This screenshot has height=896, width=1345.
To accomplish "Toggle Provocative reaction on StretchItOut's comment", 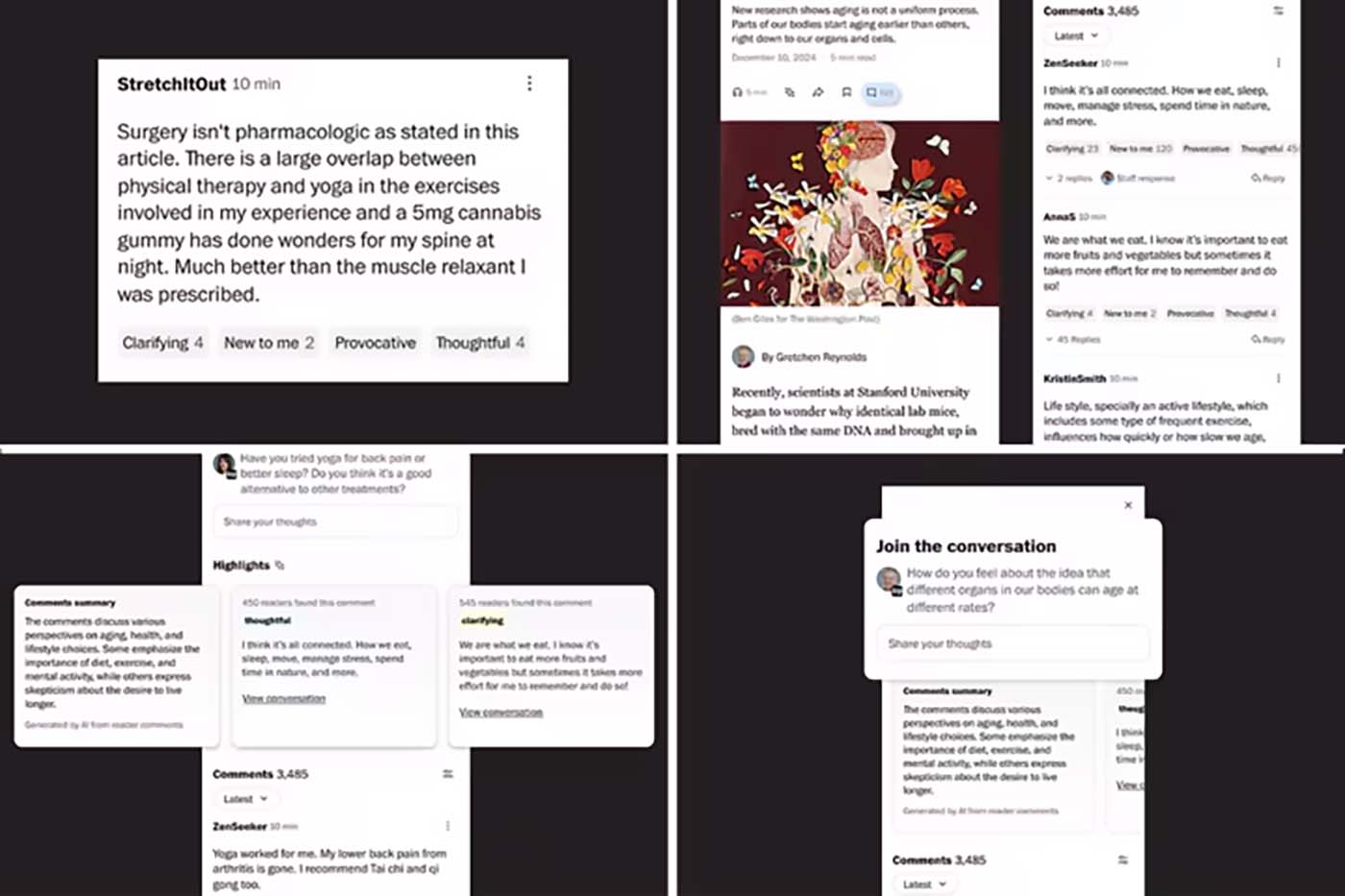I will [375, 343].
